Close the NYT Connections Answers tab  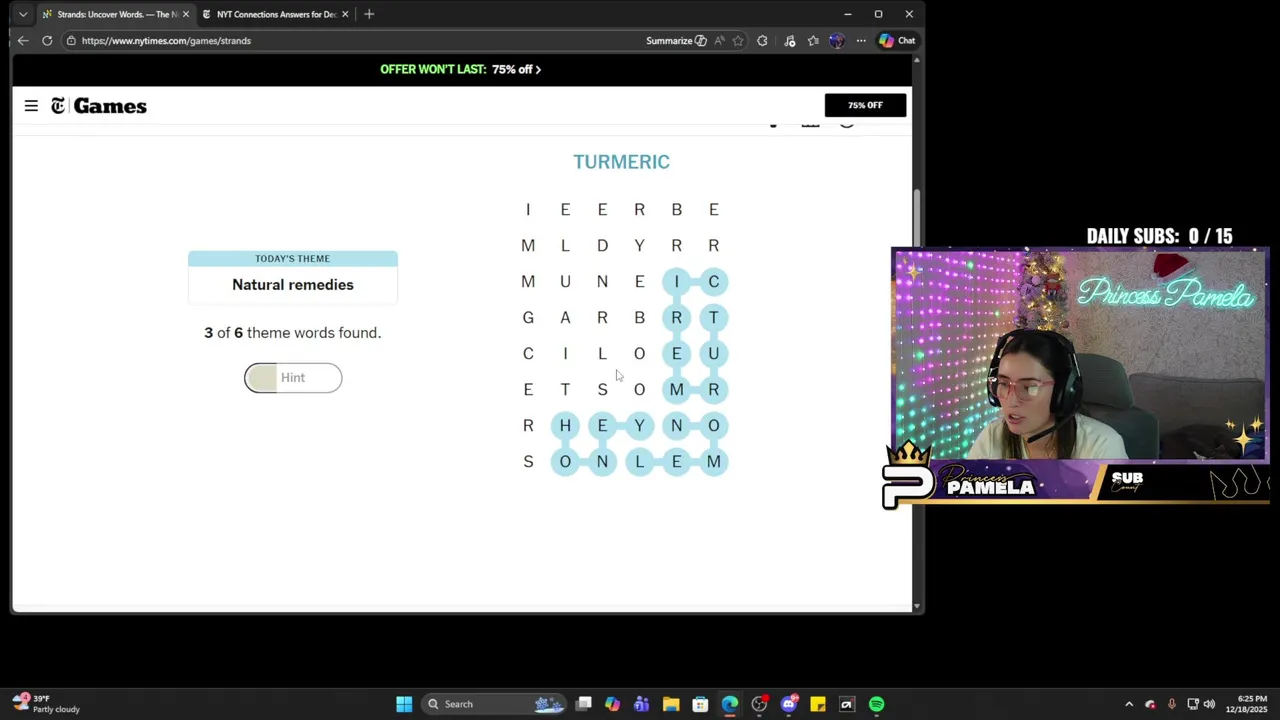point(345,14)
